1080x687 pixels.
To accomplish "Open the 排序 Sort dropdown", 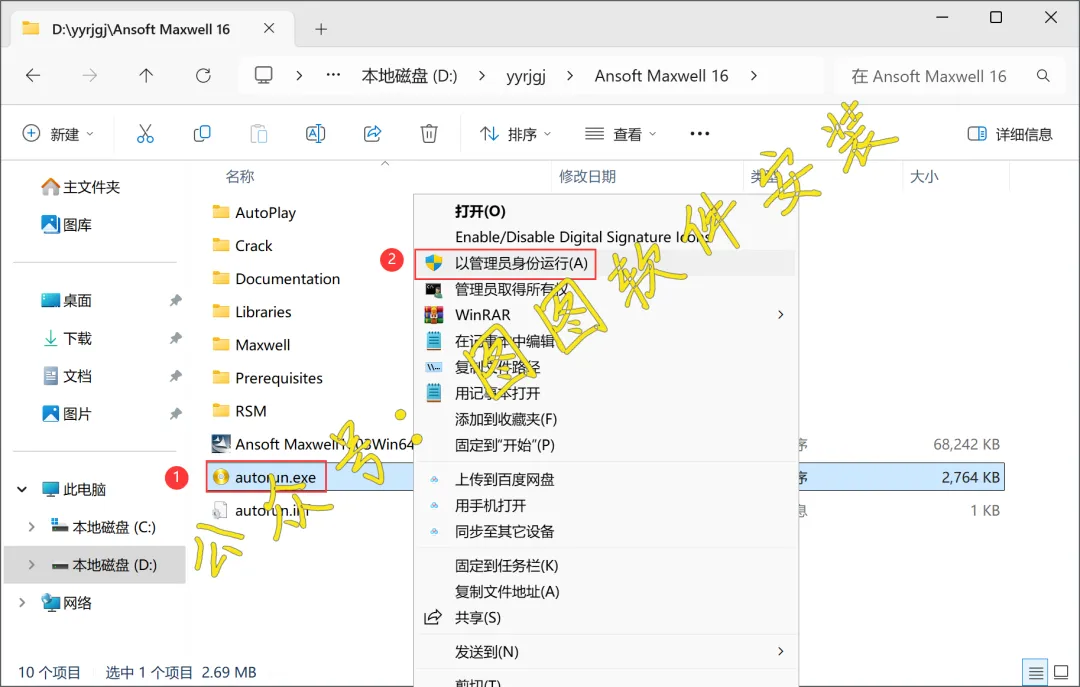I will click(x=515, y=134).
